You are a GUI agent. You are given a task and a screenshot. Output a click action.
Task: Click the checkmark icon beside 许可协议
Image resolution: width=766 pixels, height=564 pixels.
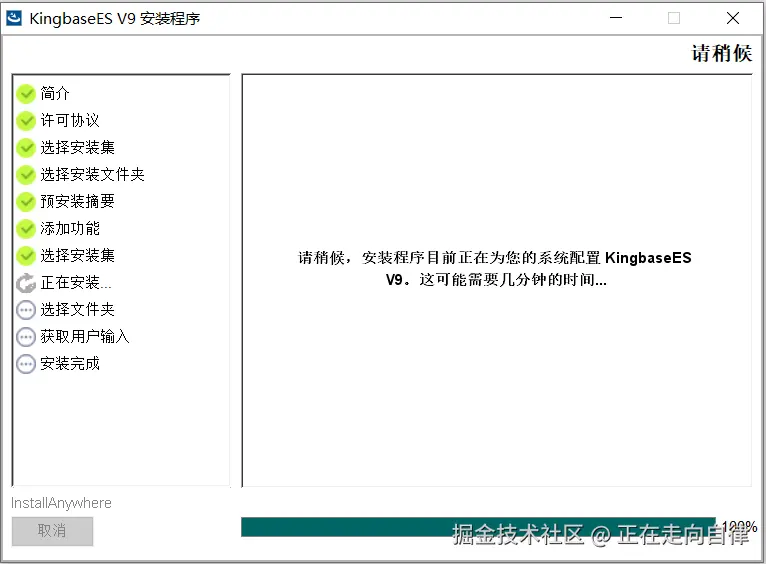point(26,121)
